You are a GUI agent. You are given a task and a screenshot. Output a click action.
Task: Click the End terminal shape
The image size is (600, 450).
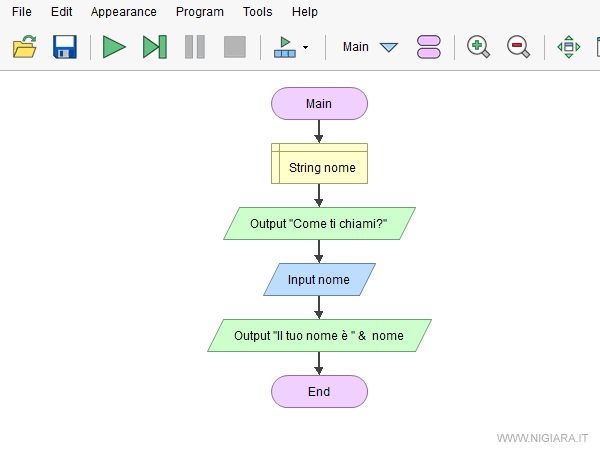tap(319, 391)
